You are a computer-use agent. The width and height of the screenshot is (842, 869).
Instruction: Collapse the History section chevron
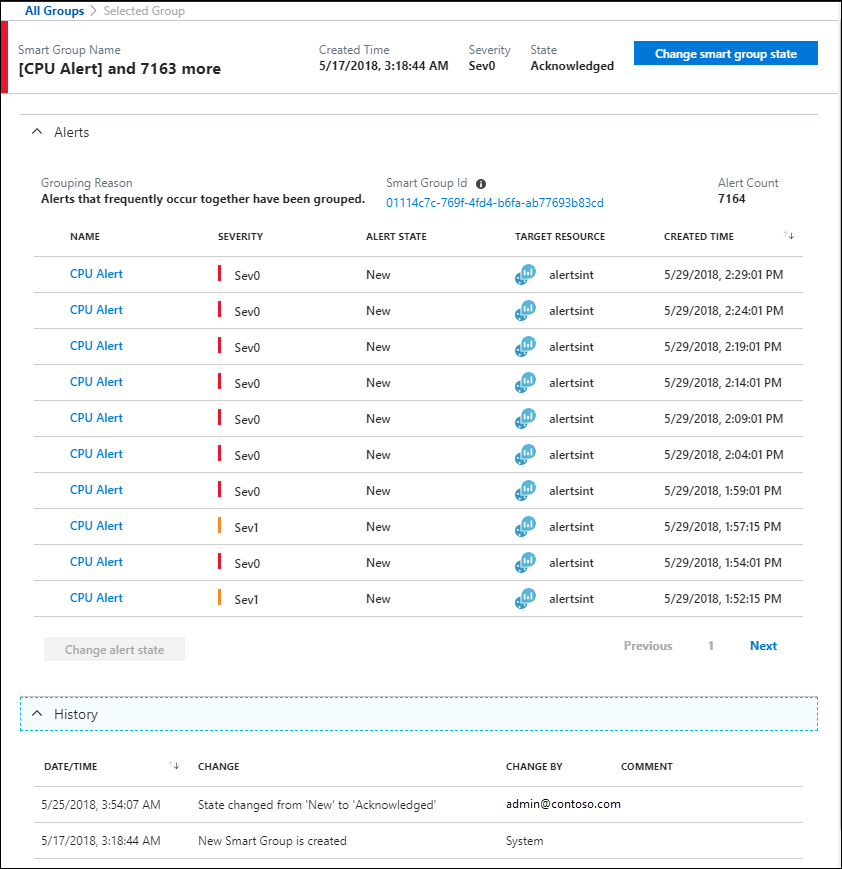[x=37, y=714]
